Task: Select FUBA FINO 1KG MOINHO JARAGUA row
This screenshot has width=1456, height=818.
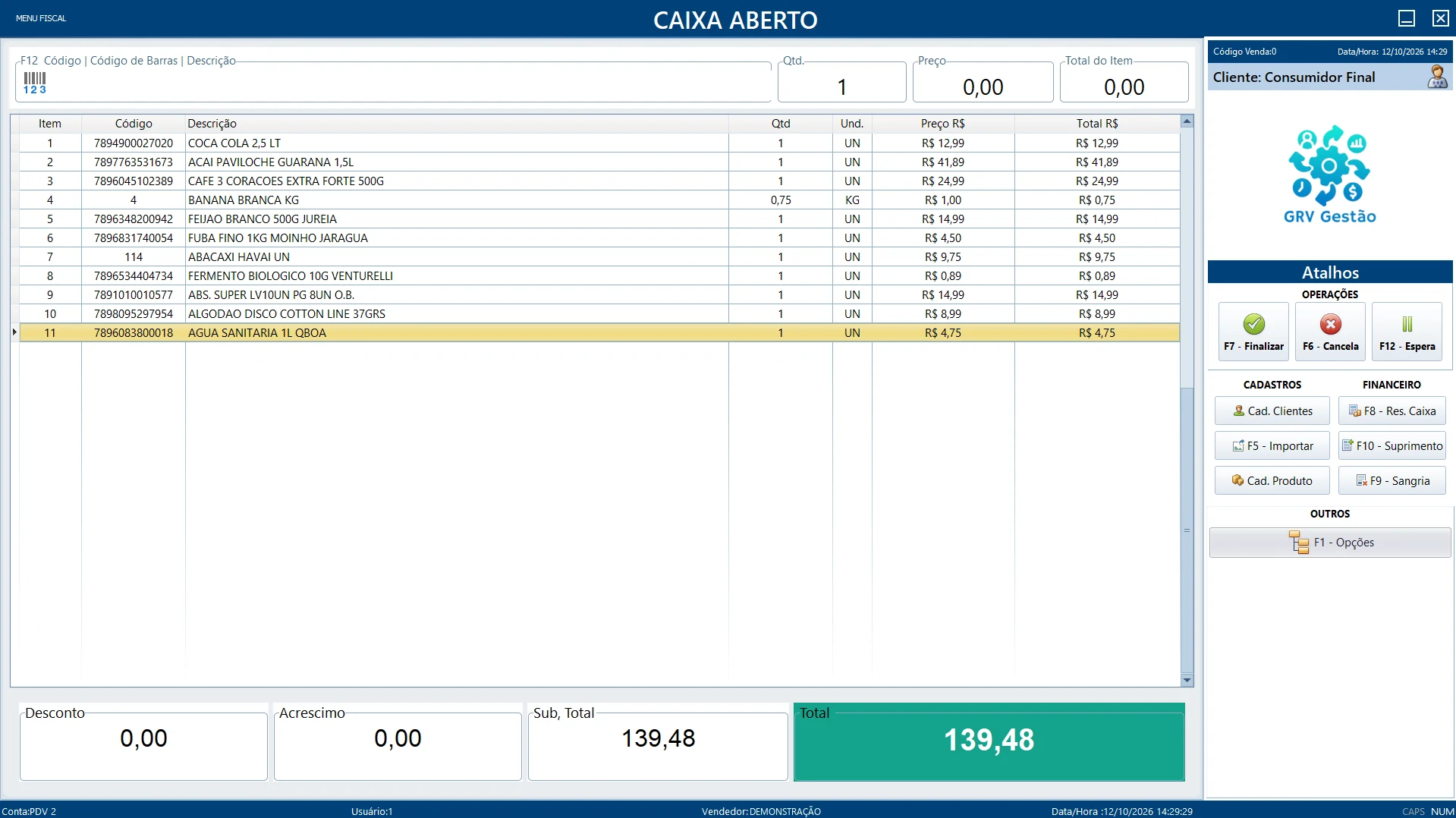Action: 599,238
